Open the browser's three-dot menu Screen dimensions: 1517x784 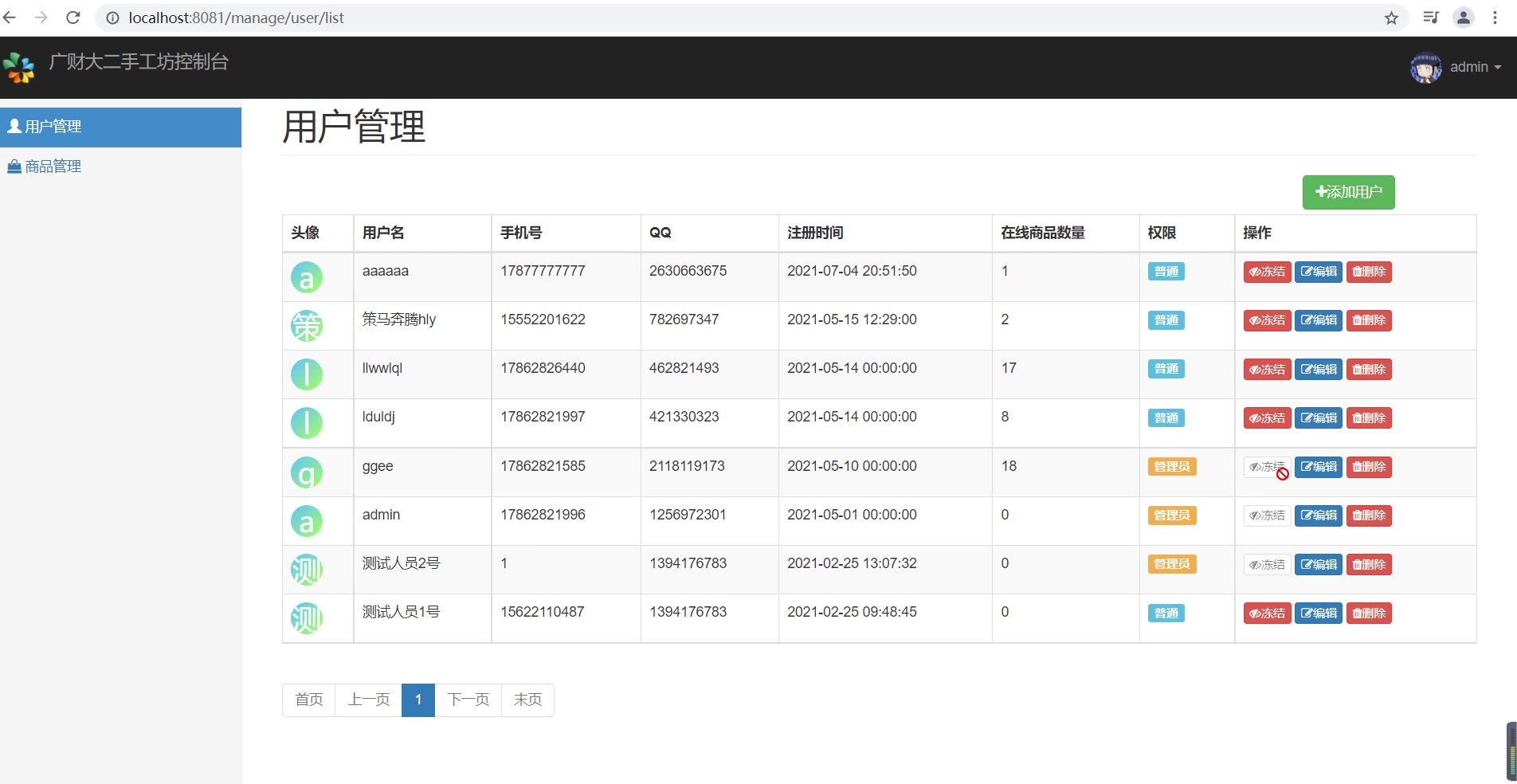click(1495, 18)
